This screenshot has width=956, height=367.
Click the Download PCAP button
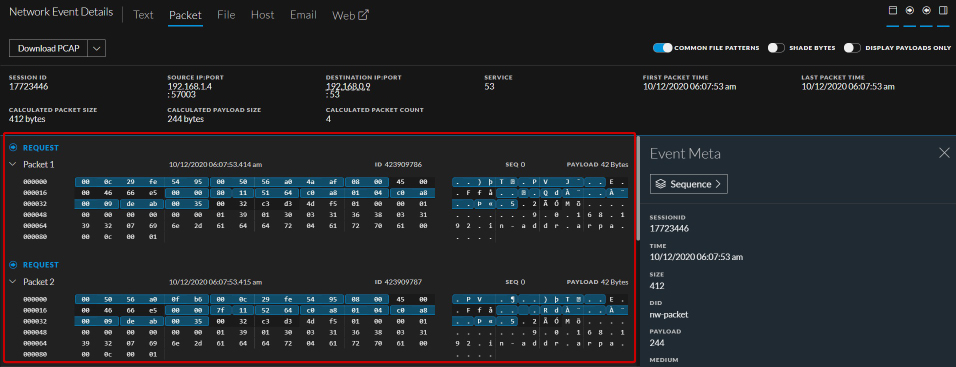pyautogui.click(x=49, y=48)
